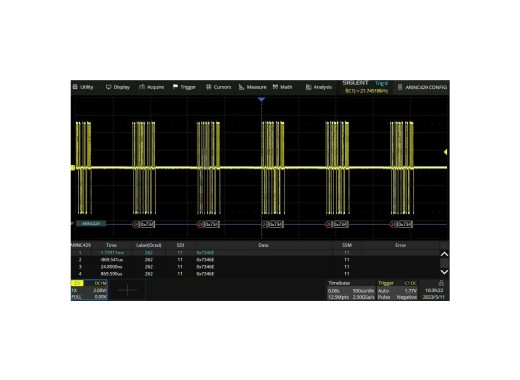520x380 pixels.
Task: Click the 0.00V offset value
Action: pos(100,297)
